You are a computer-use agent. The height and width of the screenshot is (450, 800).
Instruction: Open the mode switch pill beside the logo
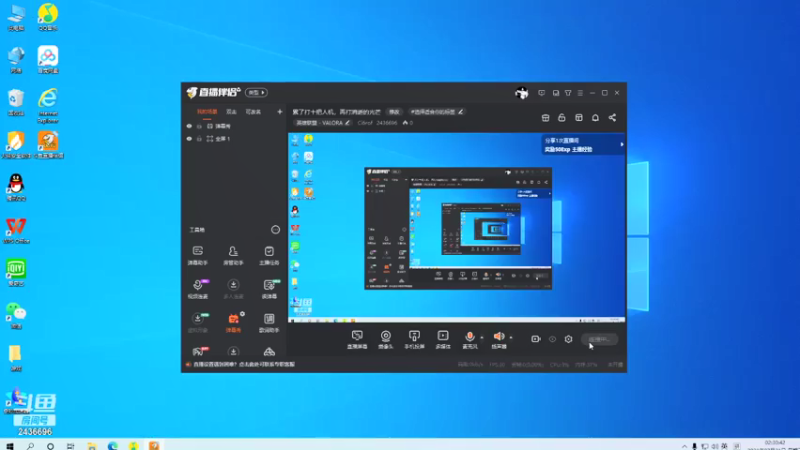(x=256, y=92)
